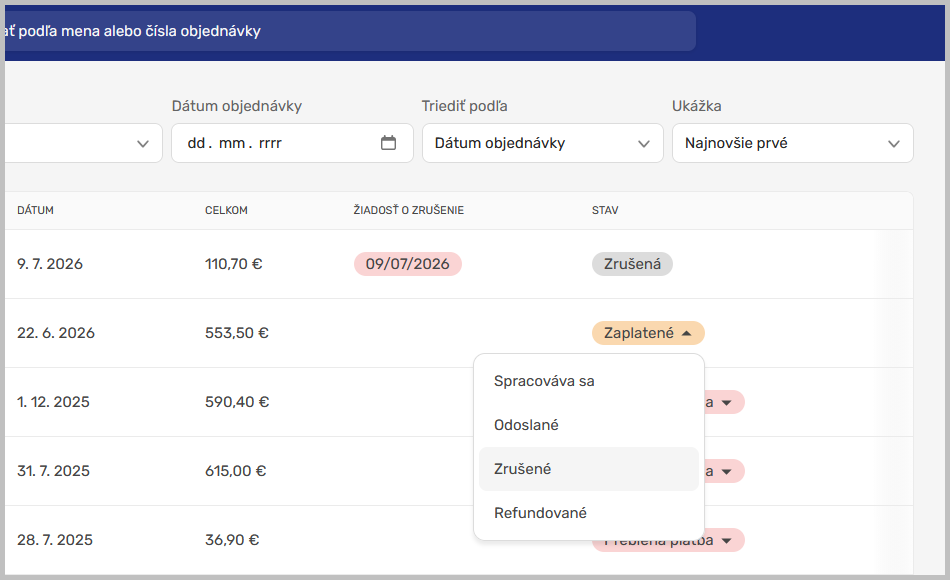Click the ŽIADOSŤ O ZRUŠENIE column header

click(x=408, y=210)
